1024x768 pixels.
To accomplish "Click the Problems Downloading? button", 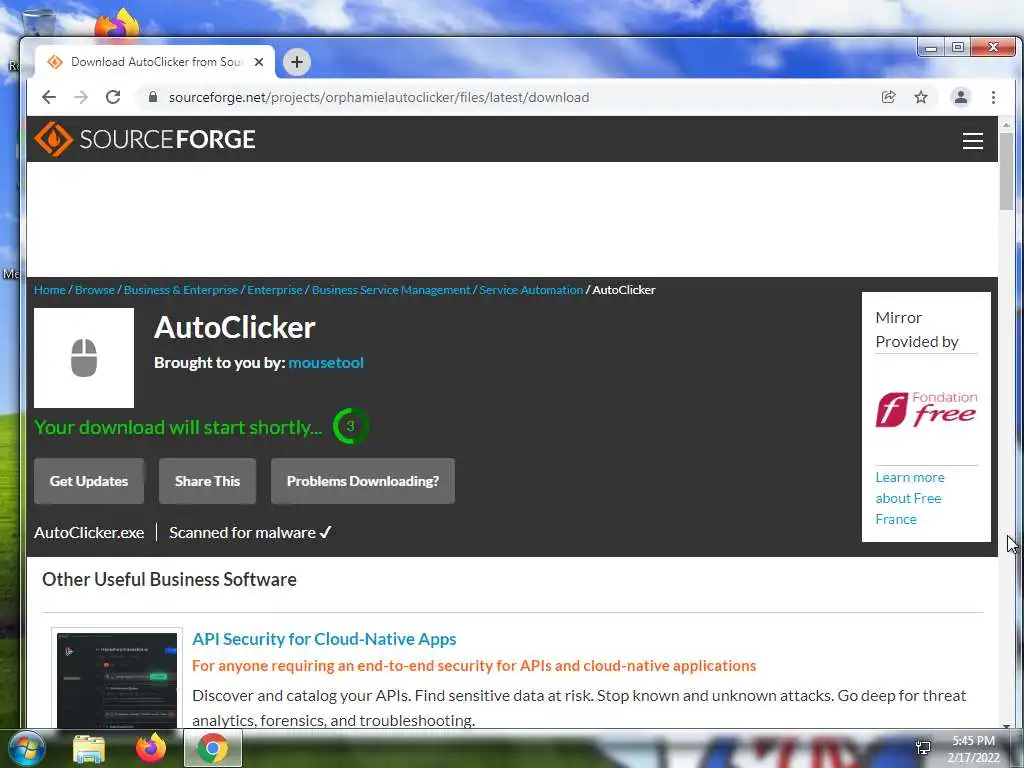I will coord(362,481).
